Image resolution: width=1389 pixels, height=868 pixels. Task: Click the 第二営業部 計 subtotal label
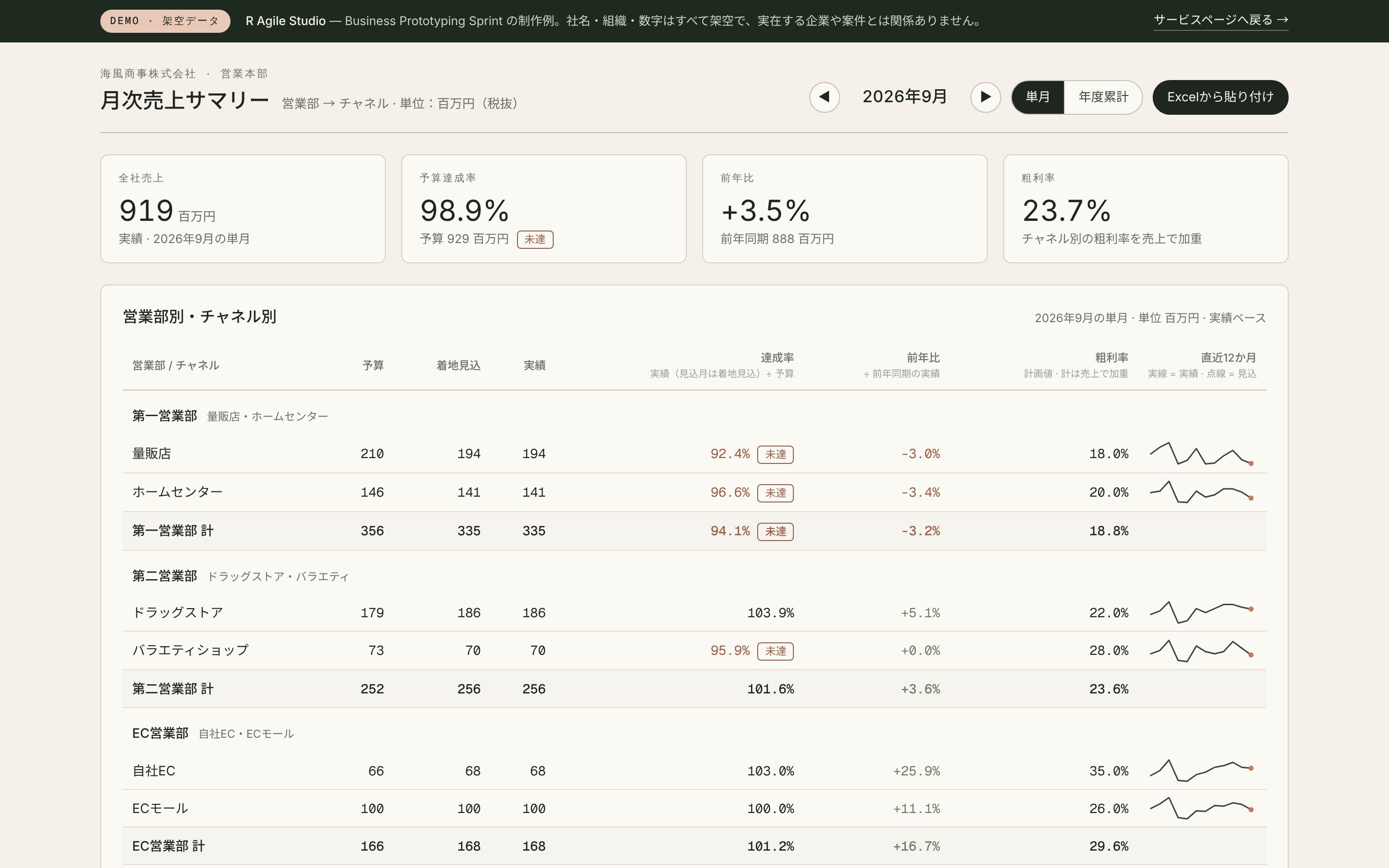point(173,689)
